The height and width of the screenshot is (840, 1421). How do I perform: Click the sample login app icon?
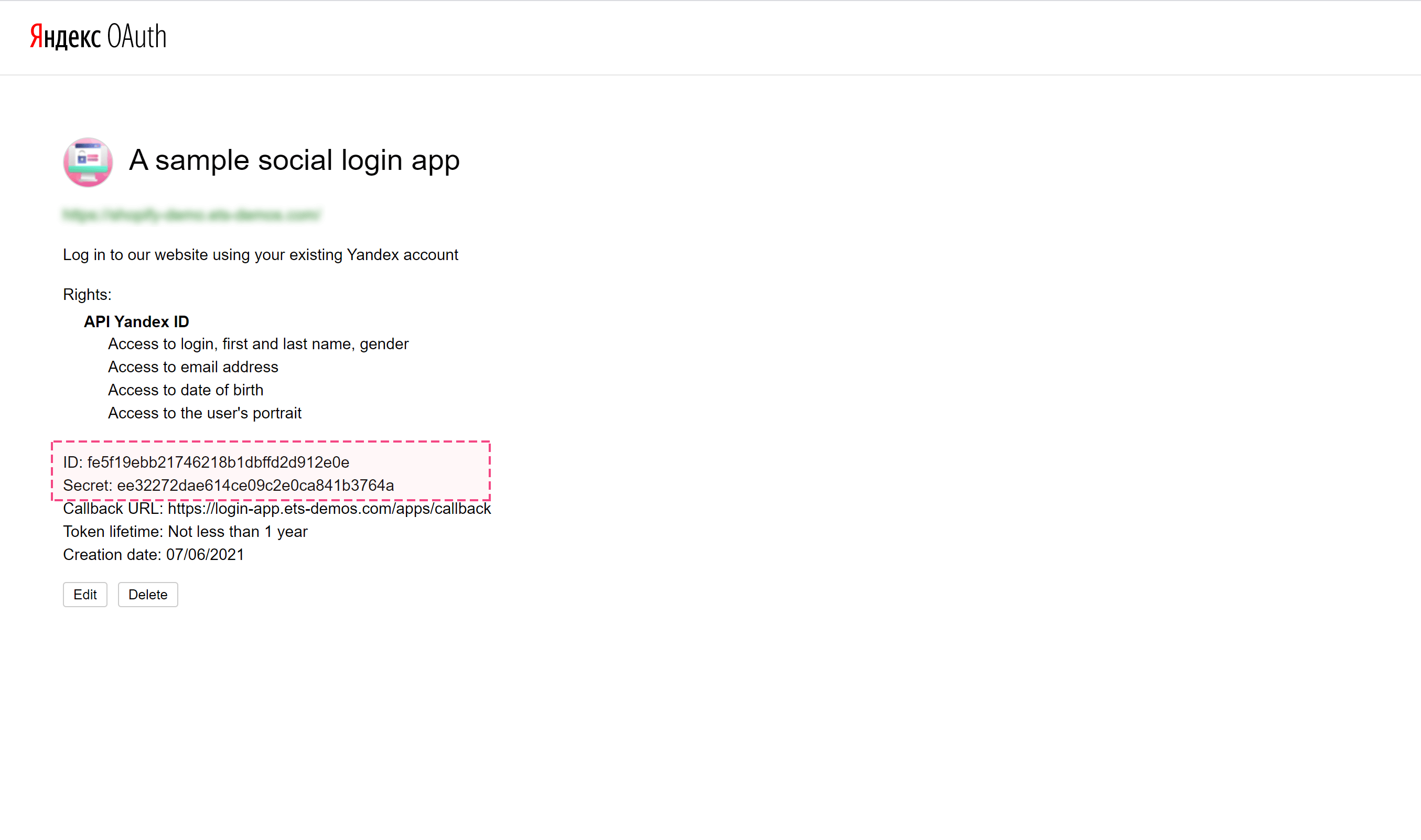pyautogui.click(x=88, y=162)
